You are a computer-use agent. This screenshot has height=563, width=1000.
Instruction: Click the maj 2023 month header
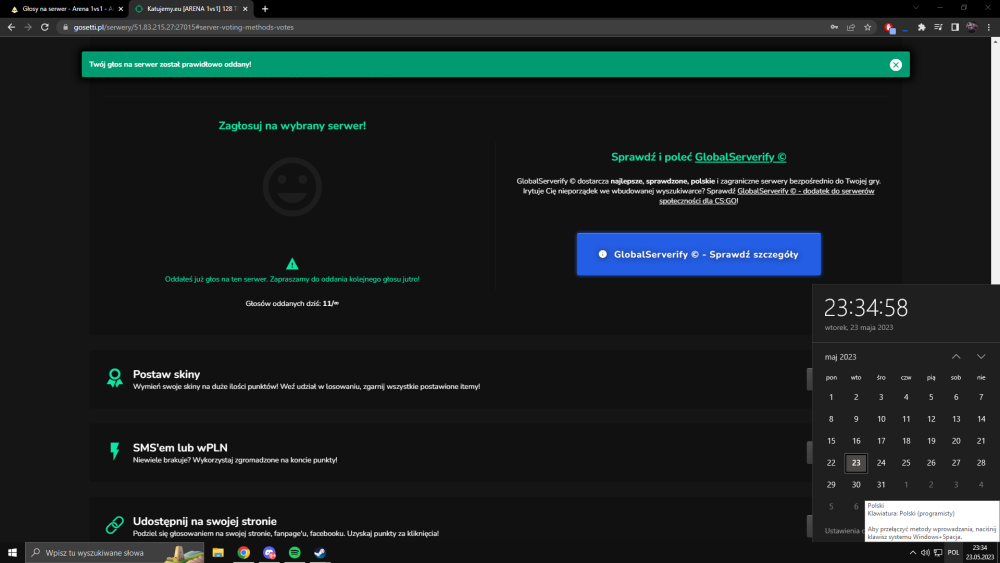pyautogui.click(x=840, y=357)
